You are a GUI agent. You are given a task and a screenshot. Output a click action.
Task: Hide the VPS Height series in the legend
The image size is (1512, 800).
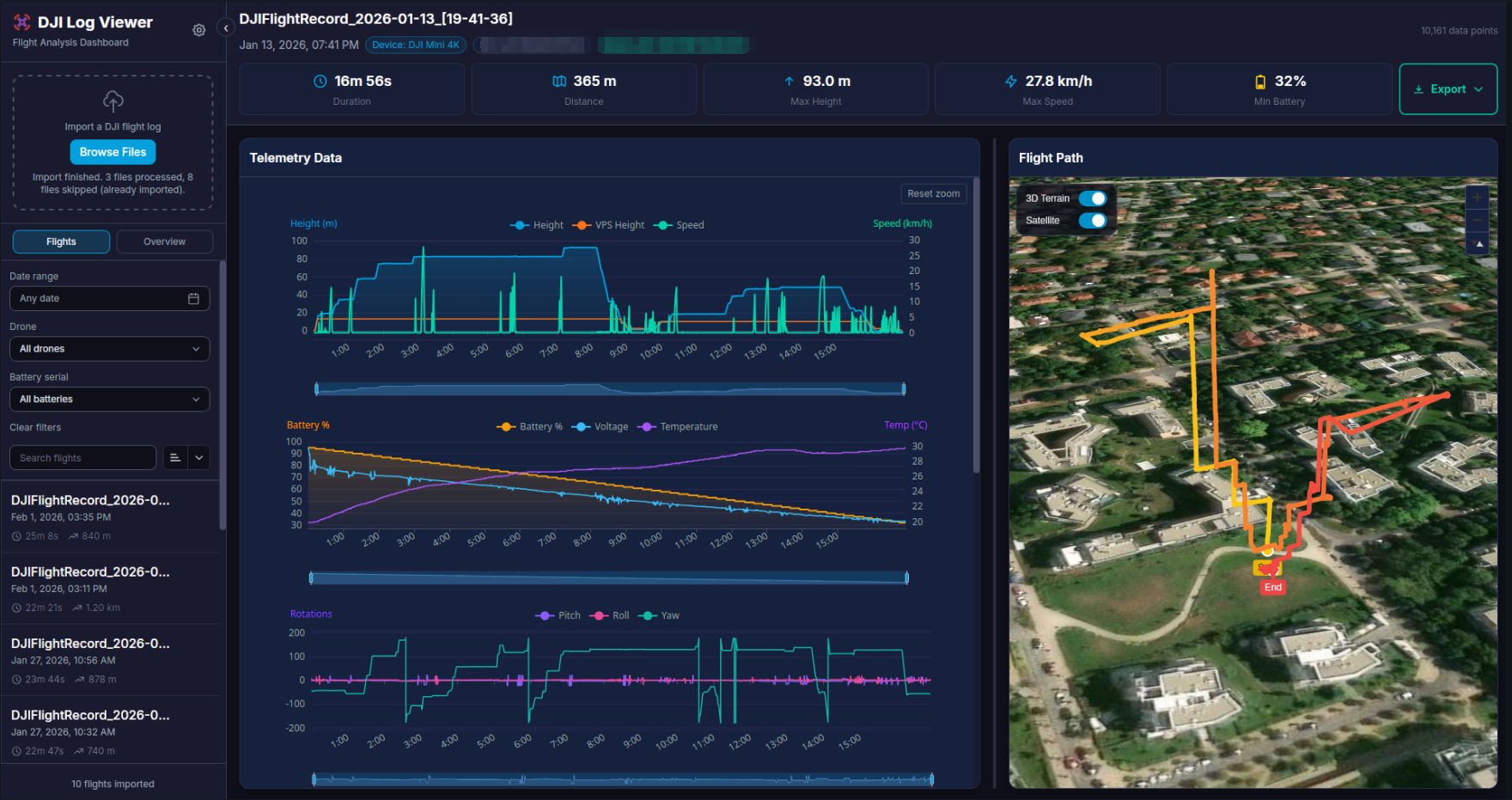(x=619, y=224)
